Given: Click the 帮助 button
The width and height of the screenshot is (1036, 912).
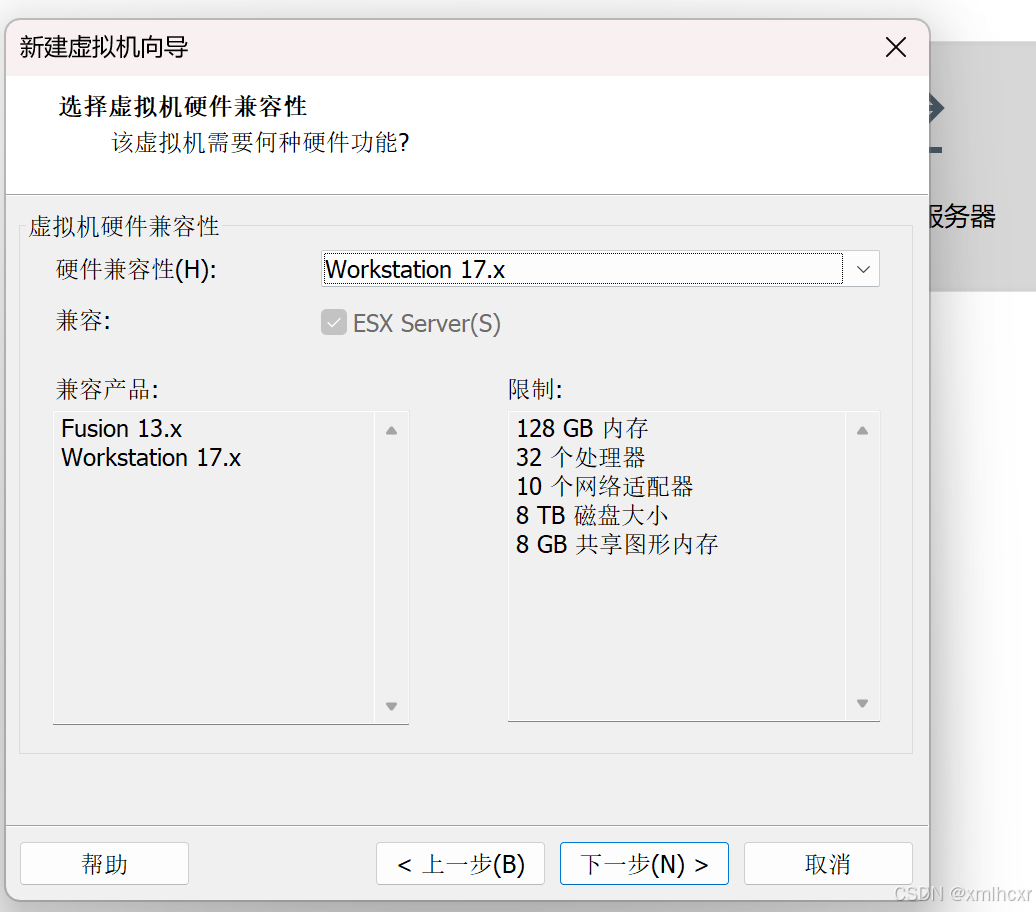Looking at the screenshot, I should pos(104,863).
